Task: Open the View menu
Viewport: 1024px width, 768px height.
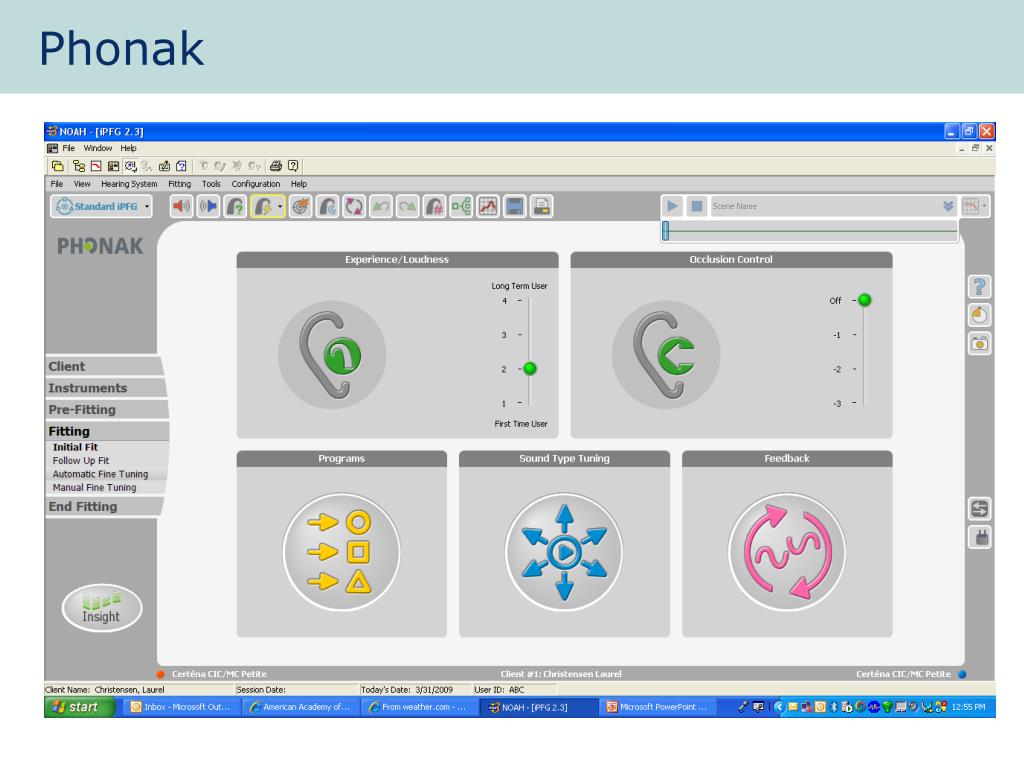Action: pyautogui.click(x=82, y=184)
